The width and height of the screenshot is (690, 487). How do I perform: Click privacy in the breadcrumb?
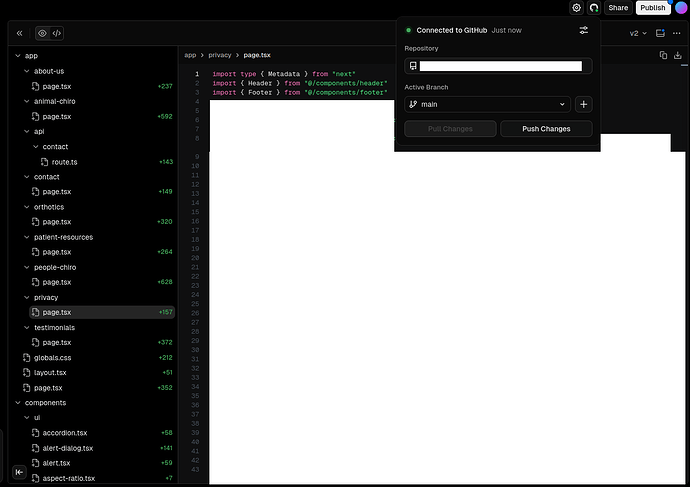pos(220,55)
